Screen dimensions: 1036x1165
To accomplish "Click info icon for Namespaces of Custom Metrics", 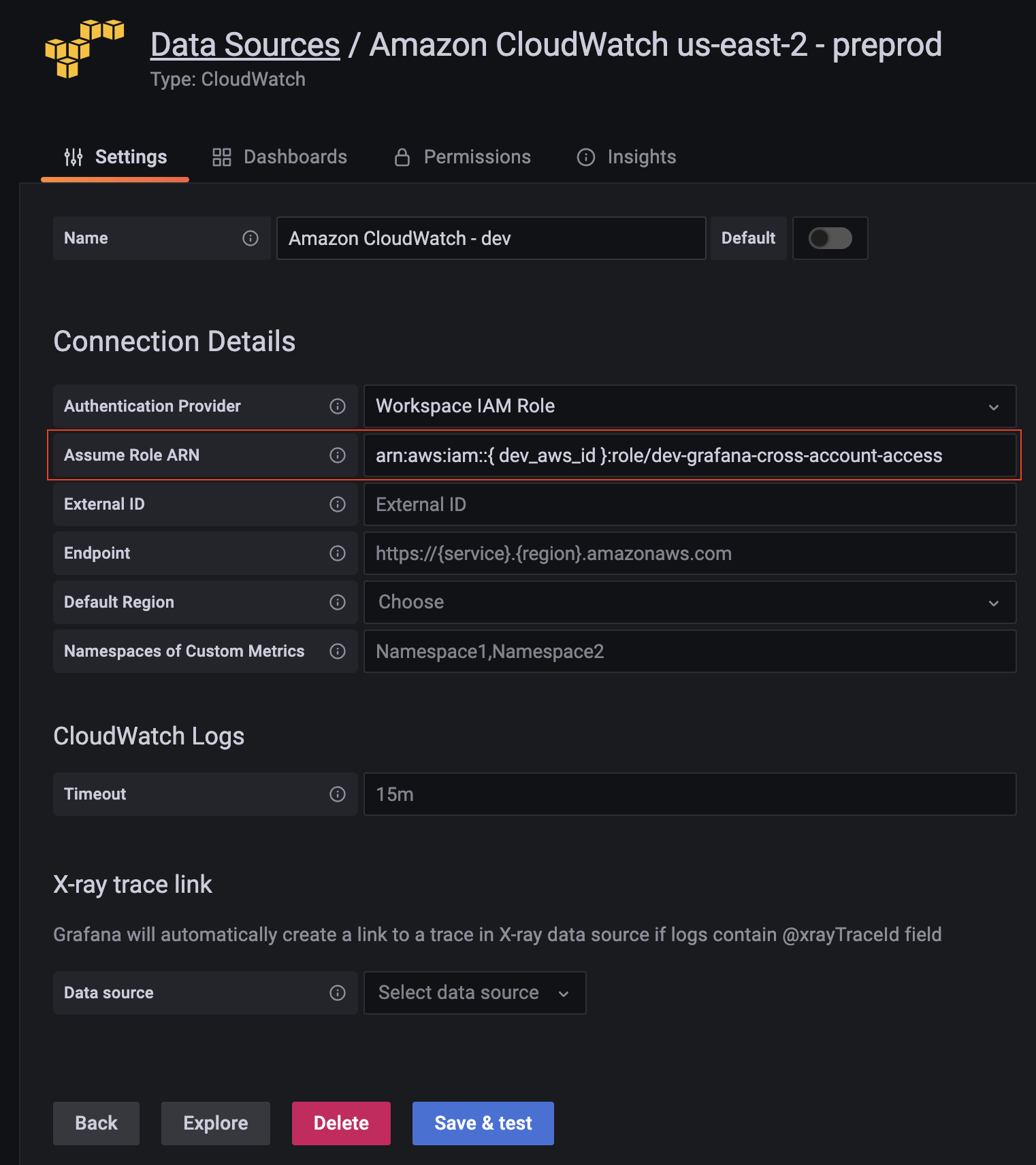I will pos(338,651).
